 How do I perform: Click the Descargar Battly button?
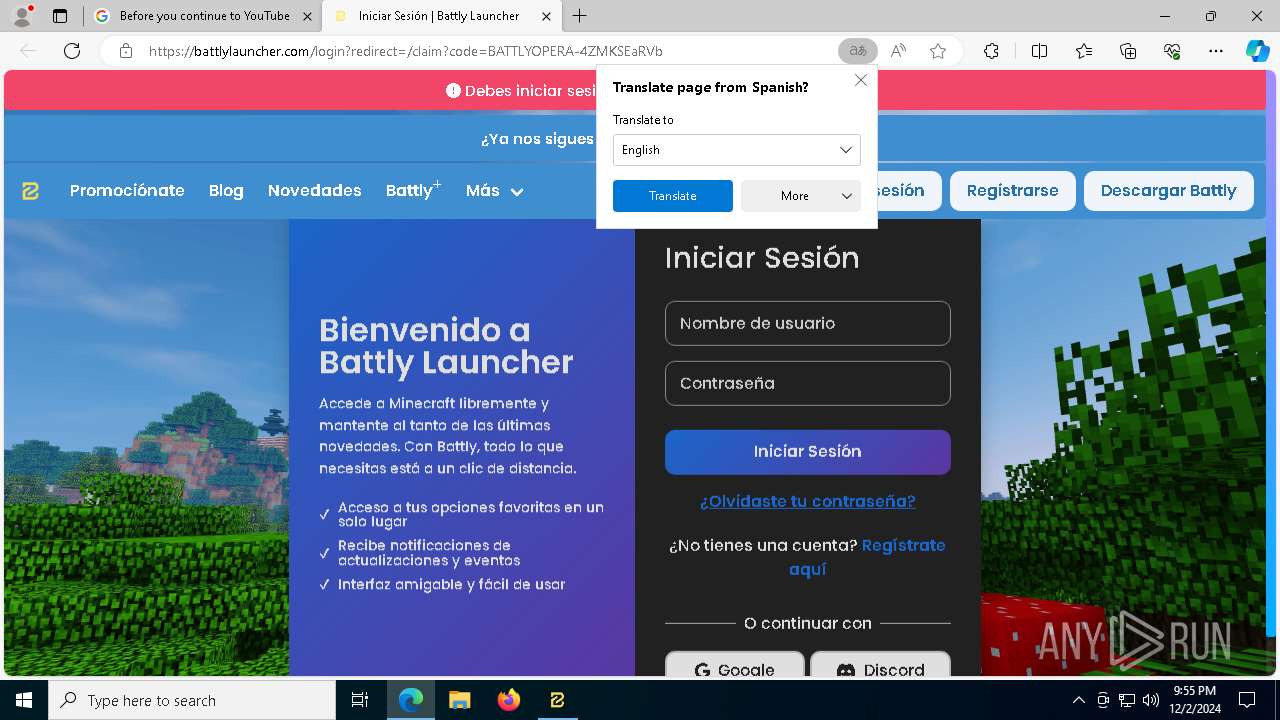1168,191
